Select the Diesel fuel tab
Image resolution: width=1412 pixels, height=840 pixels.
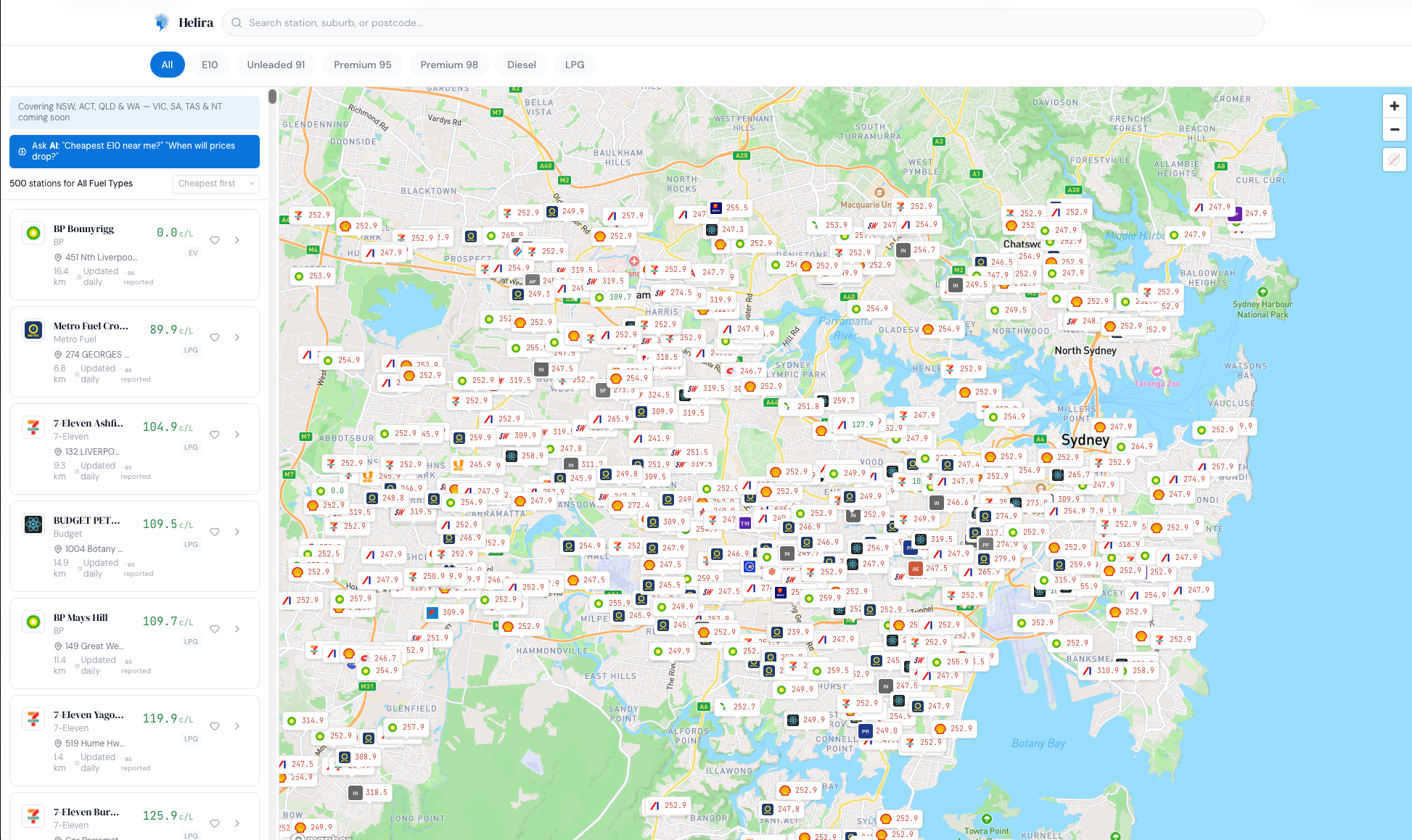pyautogui.click(x=521, y=65)
